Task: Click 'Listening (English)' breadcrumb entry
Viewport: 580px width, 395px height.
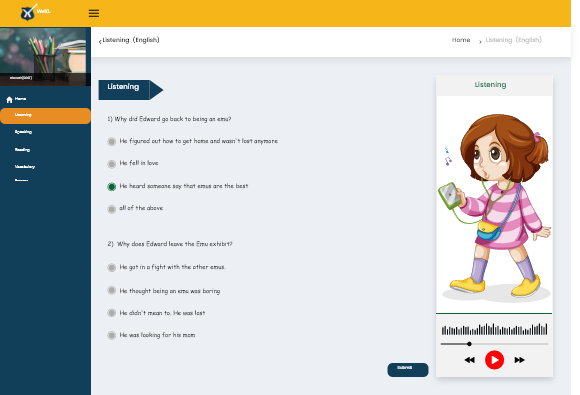Action: 513,40
